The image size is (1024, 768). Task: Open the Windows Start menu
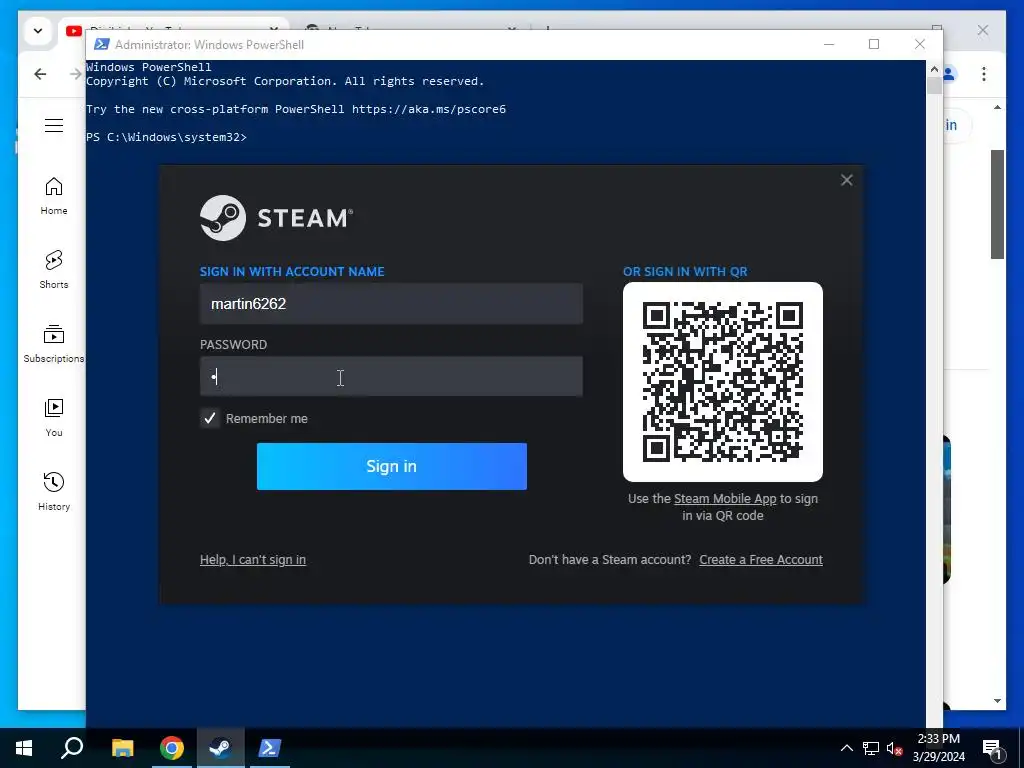click(24, 748)
